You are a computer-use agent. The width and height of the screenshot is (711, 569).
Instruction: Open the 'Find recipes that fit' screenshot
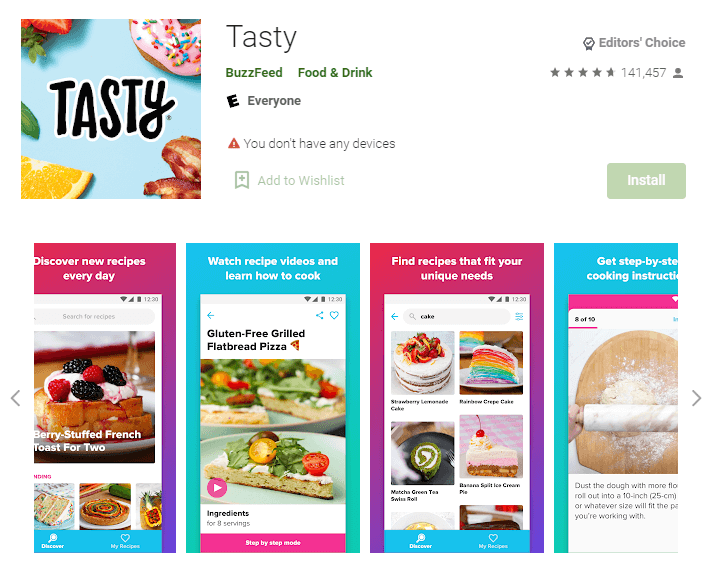click(x=457, y=398)
